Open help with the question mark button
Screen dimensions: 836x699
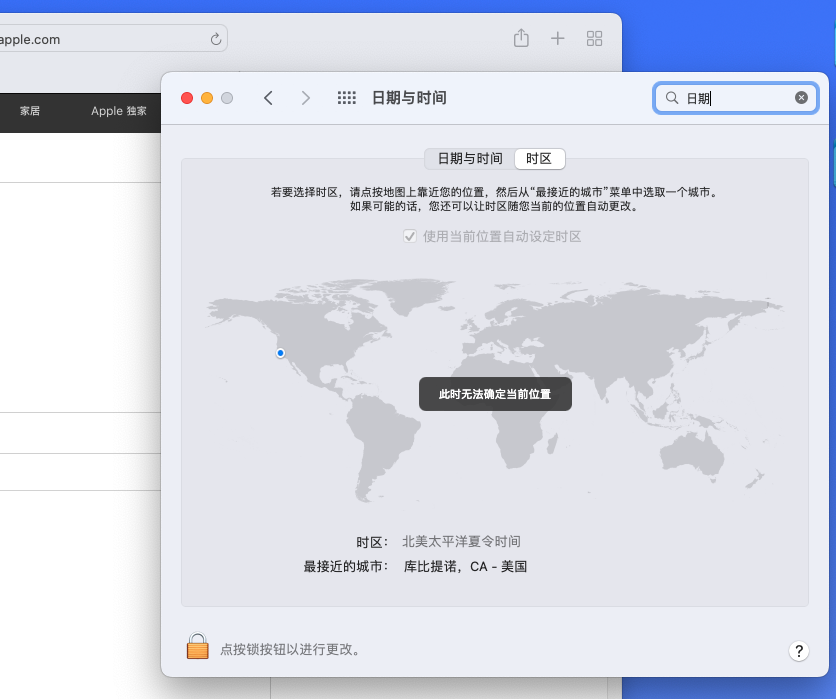coord(798,651)
